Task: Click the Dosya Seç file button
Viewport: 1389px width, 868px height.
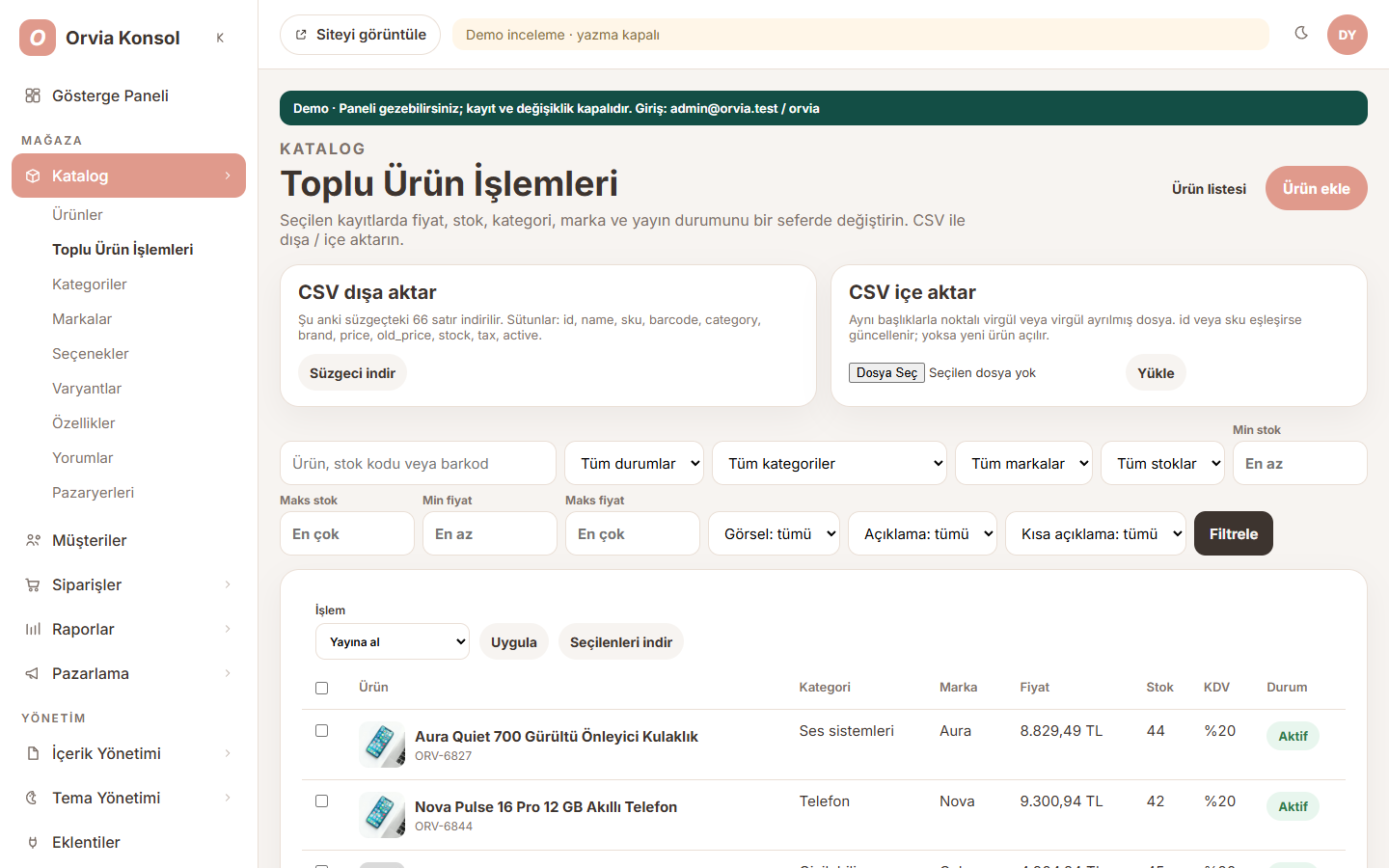Action: click(886, 372)
